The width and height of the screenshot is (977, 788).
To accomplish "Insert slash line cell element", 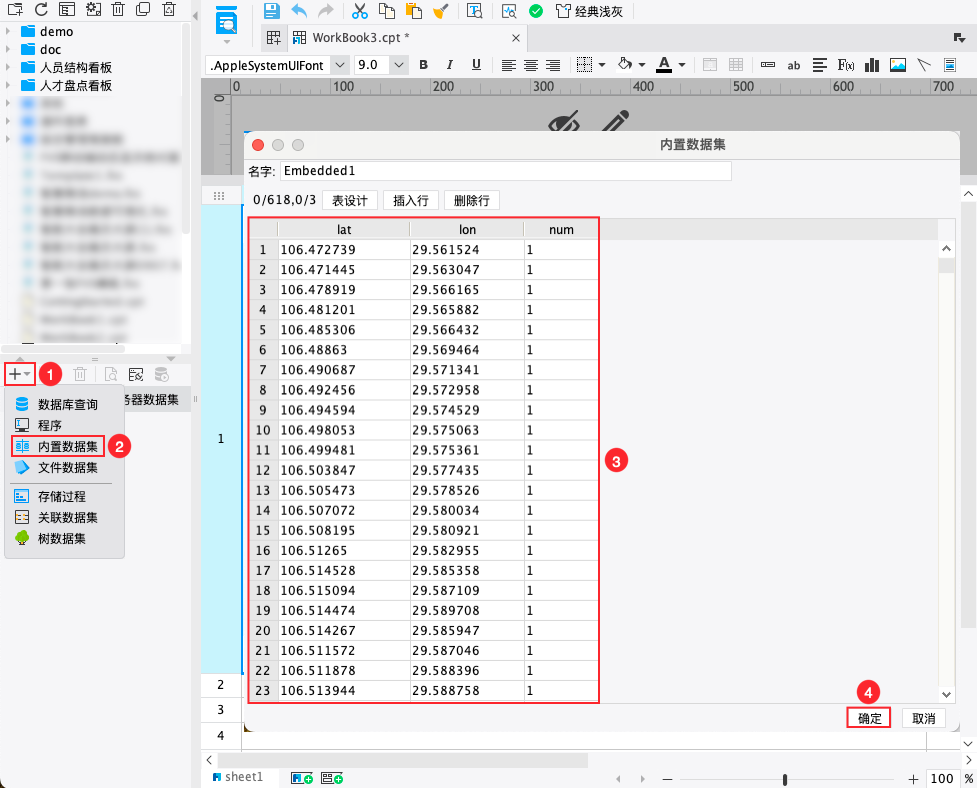I will click(924, 65).
